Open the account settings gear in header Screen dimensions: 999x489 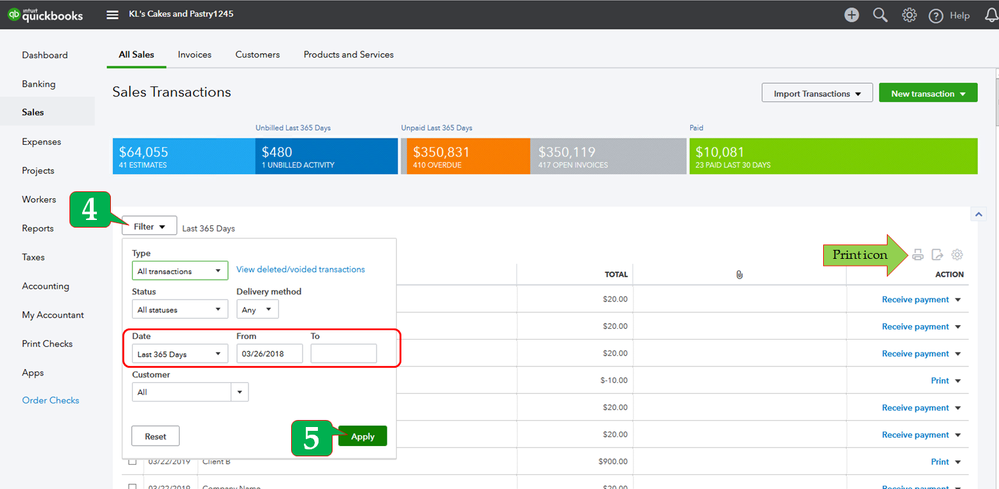click(x=909, y=15)
